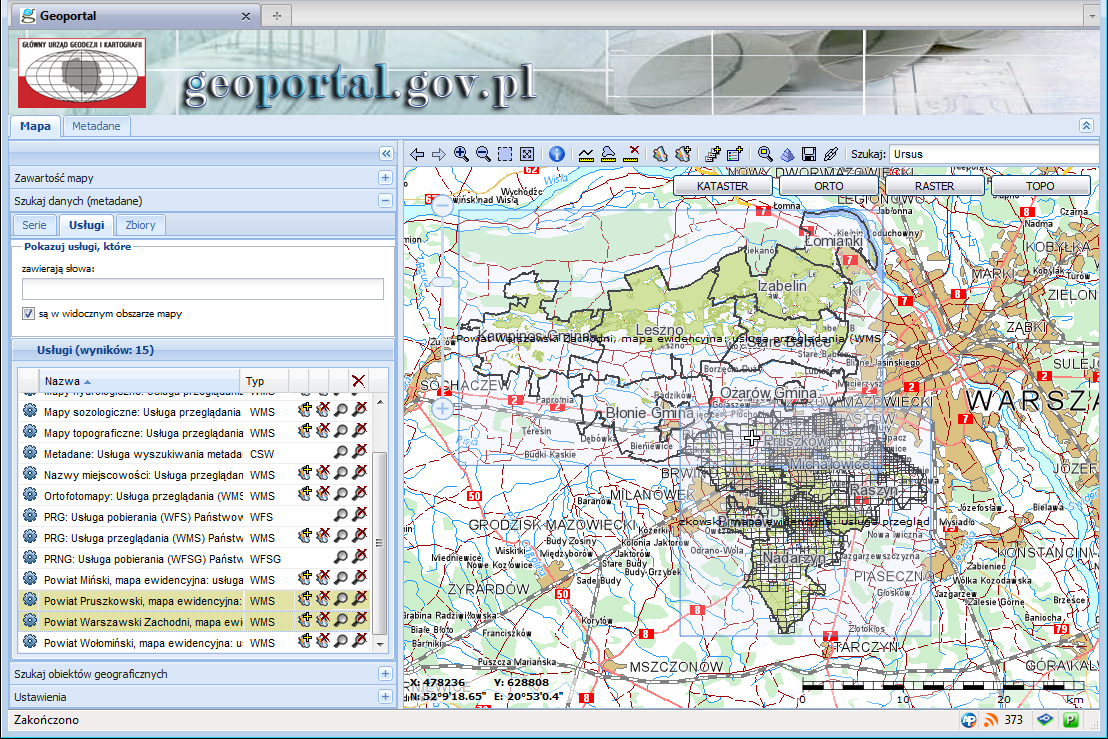This screenshot has height=739, width=1108.
Task: Open the map layers icon in toolbar
Action: tap(660, 154)
